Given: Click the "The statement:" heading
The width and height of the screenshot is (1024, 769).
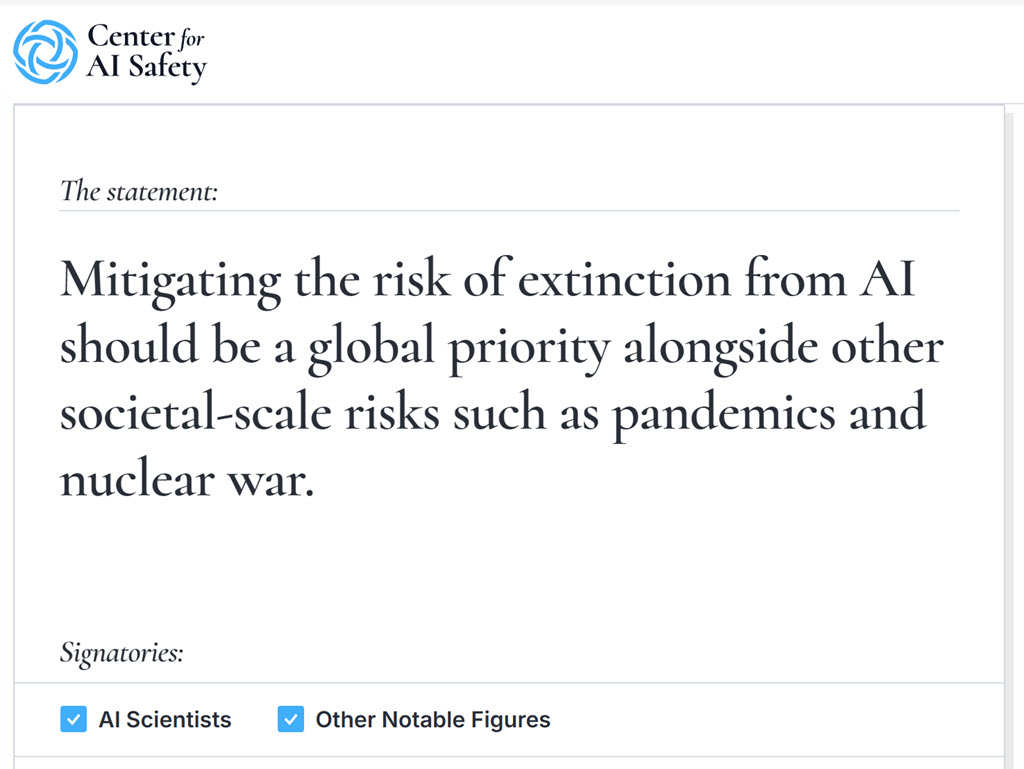Looking at the screenshot, I should pyautogui.click(x=139, y=190).
